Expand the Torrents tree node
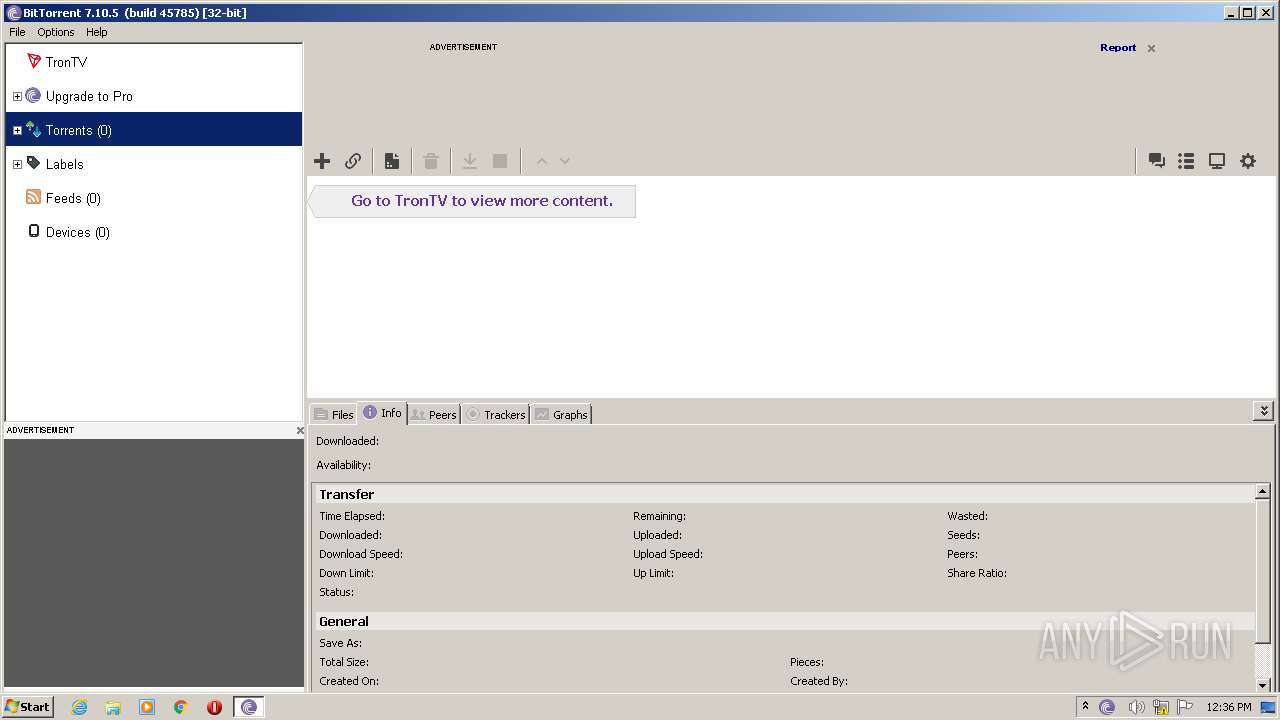The height and width of the screenshot is (720, 1280). tap(17, 131)
